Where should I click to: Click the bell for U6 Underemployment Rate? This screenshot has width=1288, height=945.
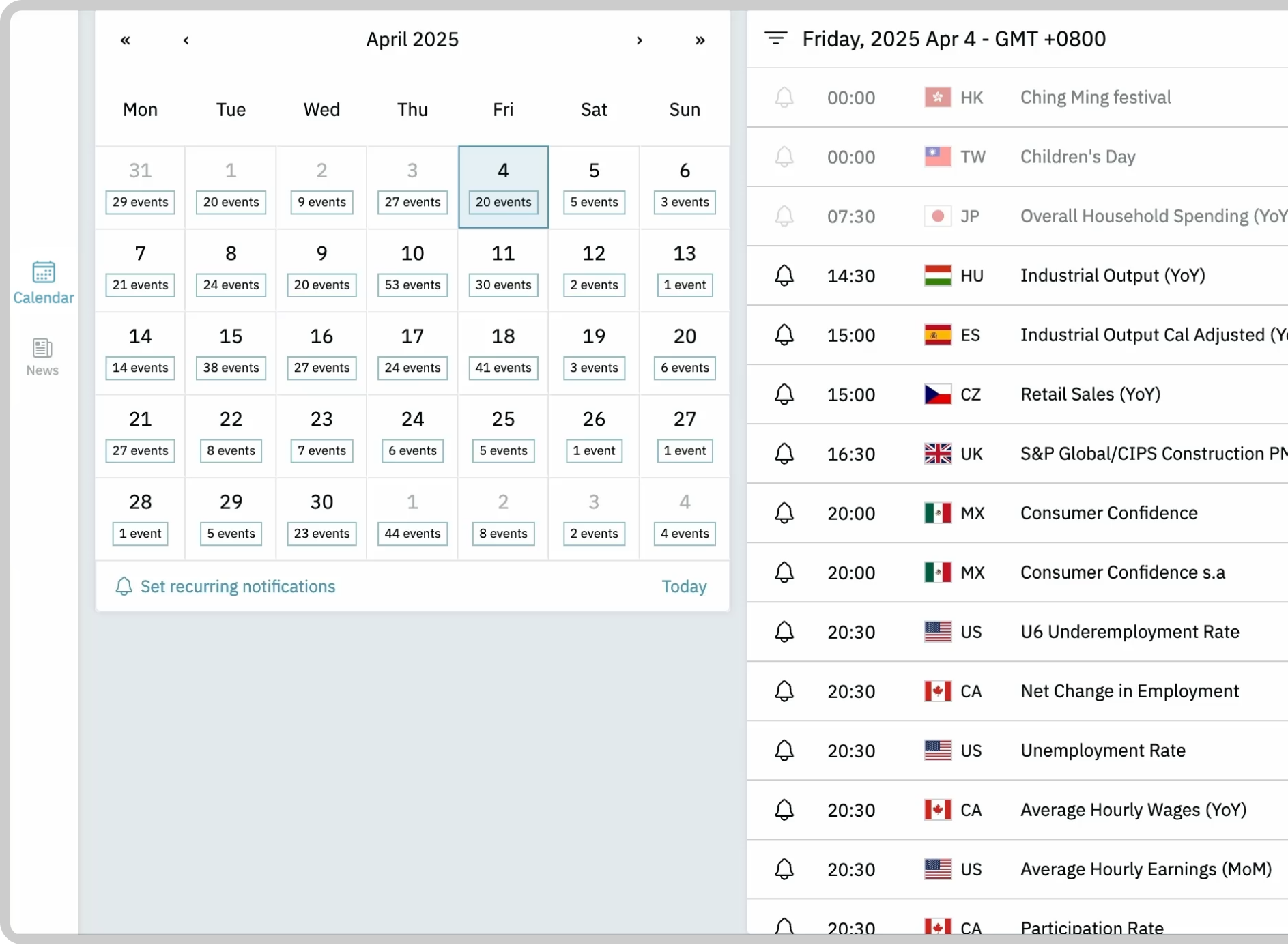pos(784,632)
